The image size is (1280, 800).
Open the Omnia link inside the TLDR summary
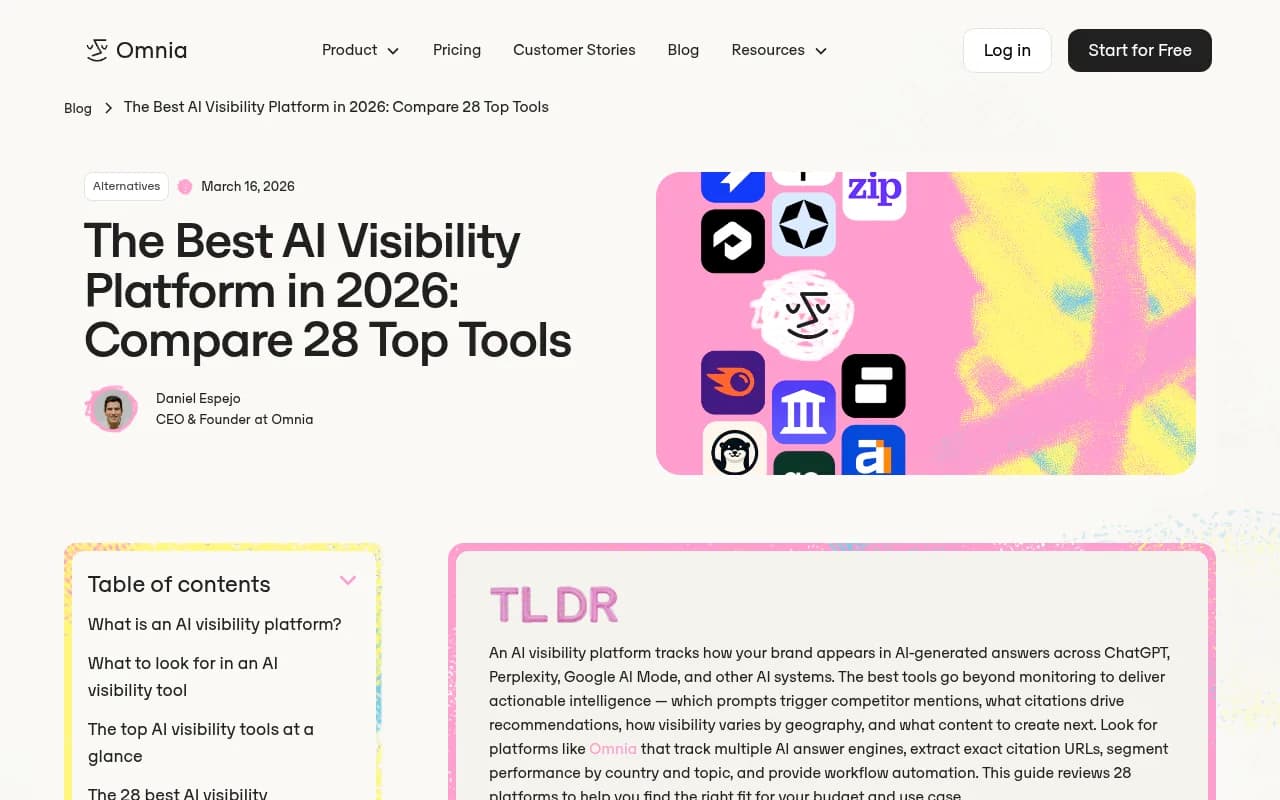coord(613,748)
